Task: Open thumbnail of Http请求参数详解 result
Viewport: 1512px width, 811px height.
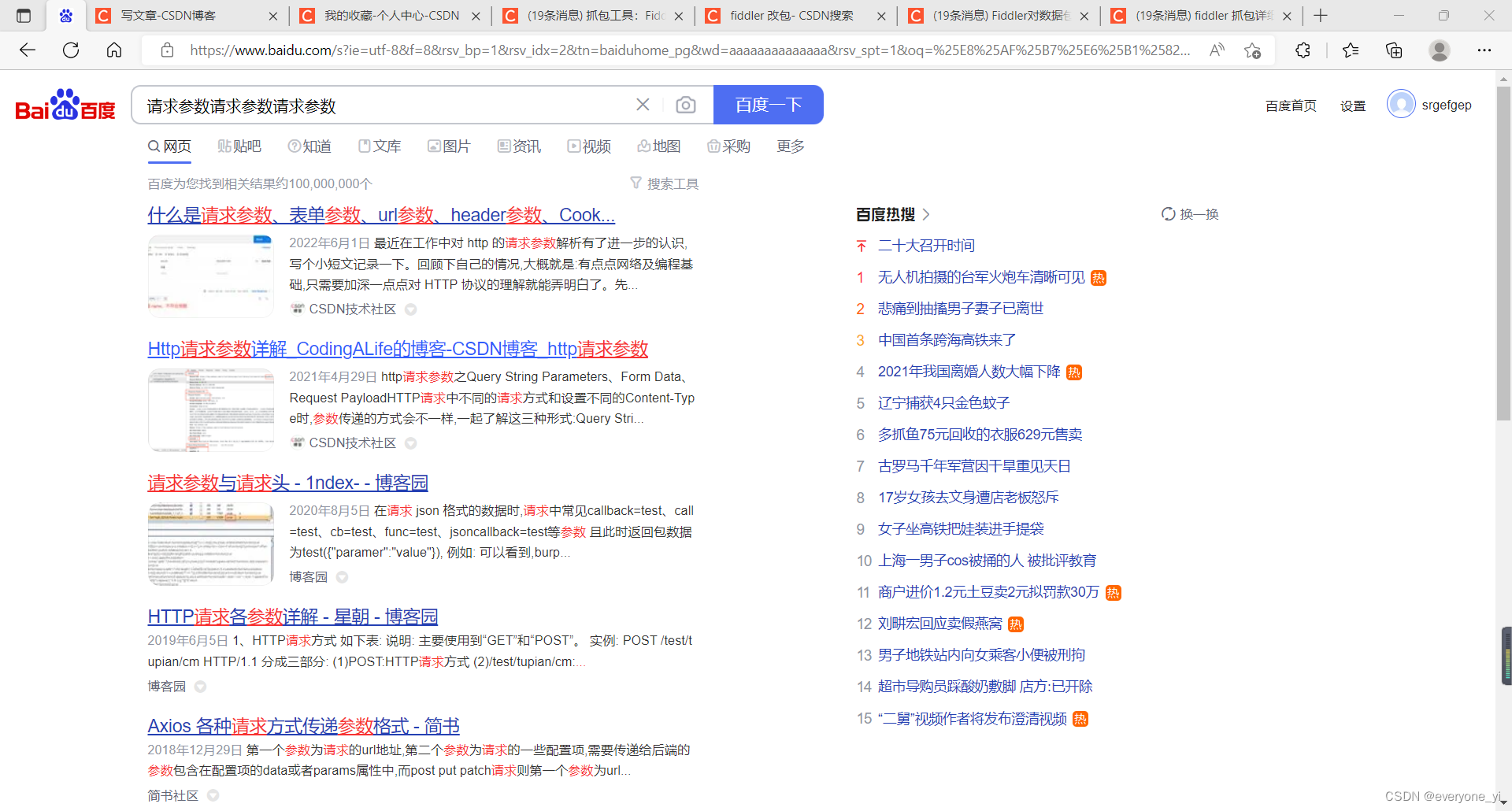Action: point(211,410)
